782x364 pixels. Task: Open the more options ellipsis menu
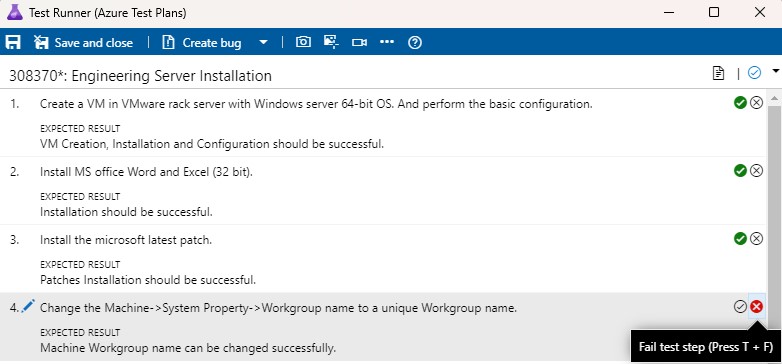[387, 42]
